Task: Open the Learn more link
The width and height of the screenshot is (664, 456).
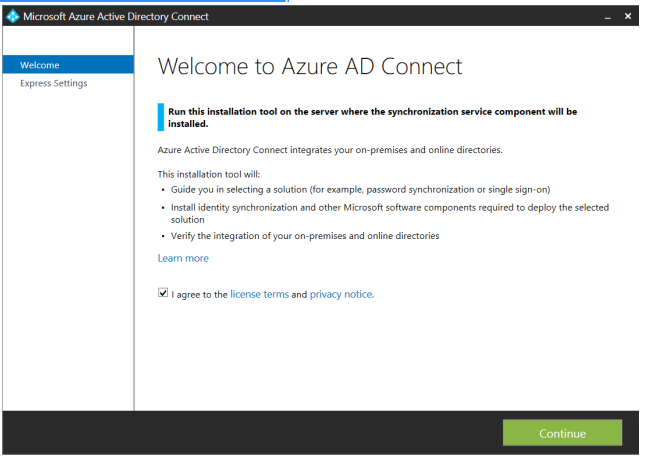Action: (x=183, y=258)
